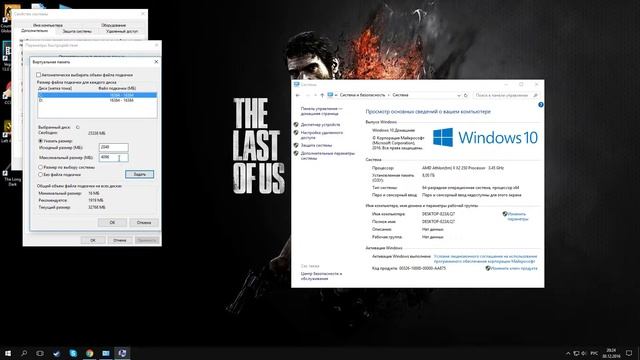Open the volume tray icon
This screenshot has height=360, width=640.
click(x=584, y=353)
